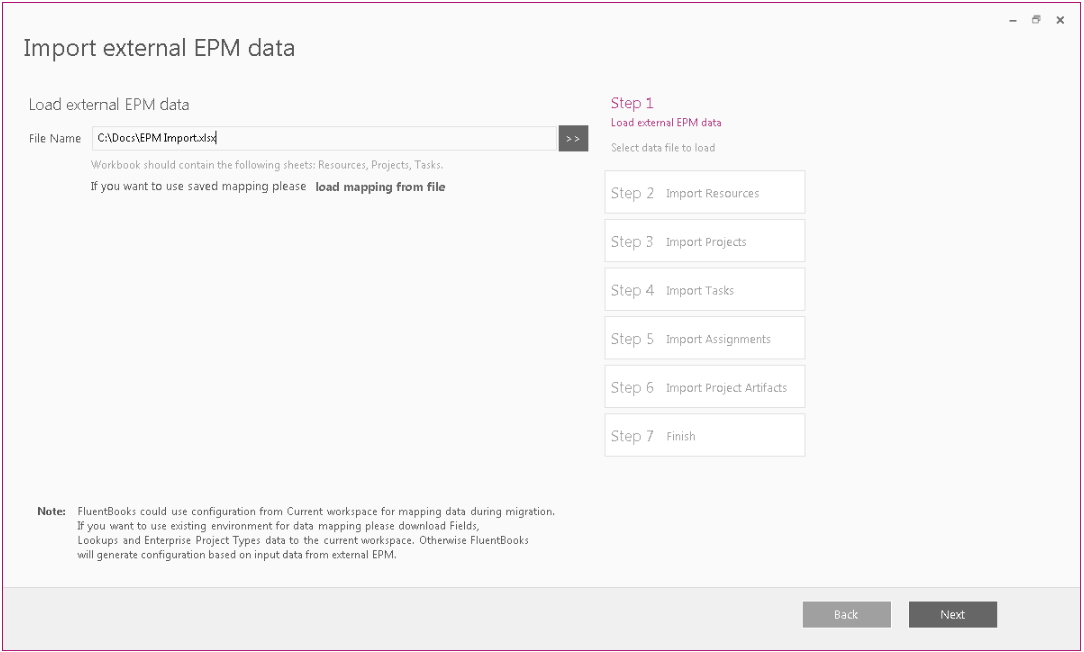Click 'If you want to use saved mapping please' text
Image resolution: width=1084 pixels, height=652 pixels.
[x=198, y=186]
